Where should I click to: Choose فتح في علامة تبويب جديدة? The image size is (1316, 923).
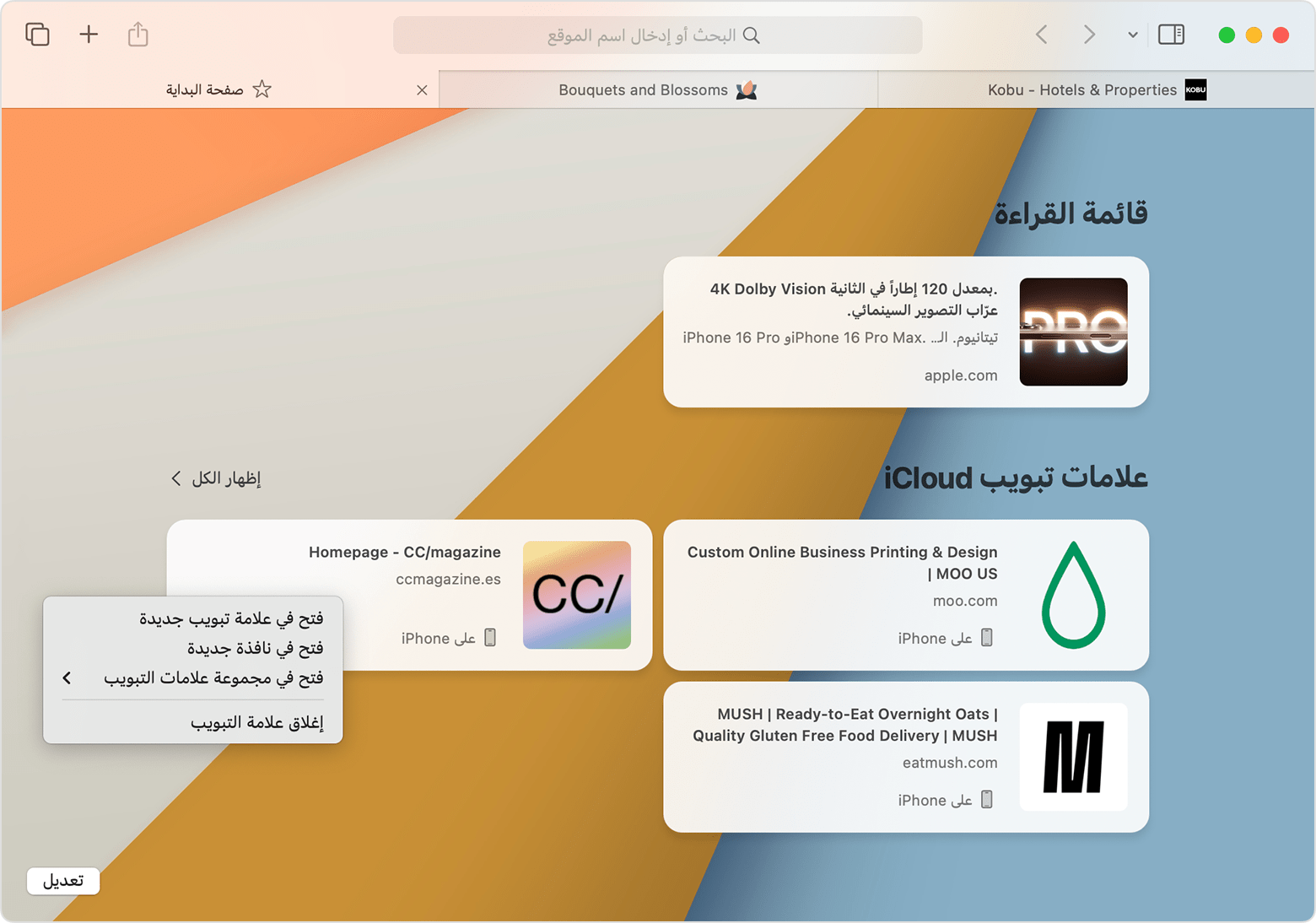coord(193,618)
